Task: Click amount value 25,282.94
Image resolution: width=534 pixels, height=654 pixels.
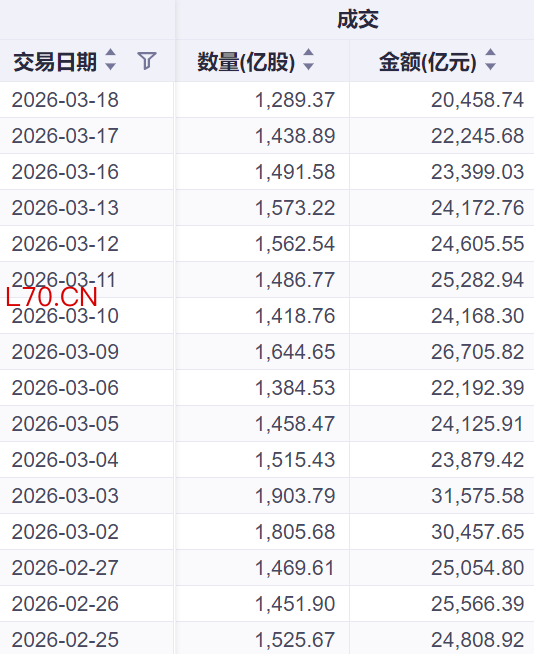Action: 477,280
